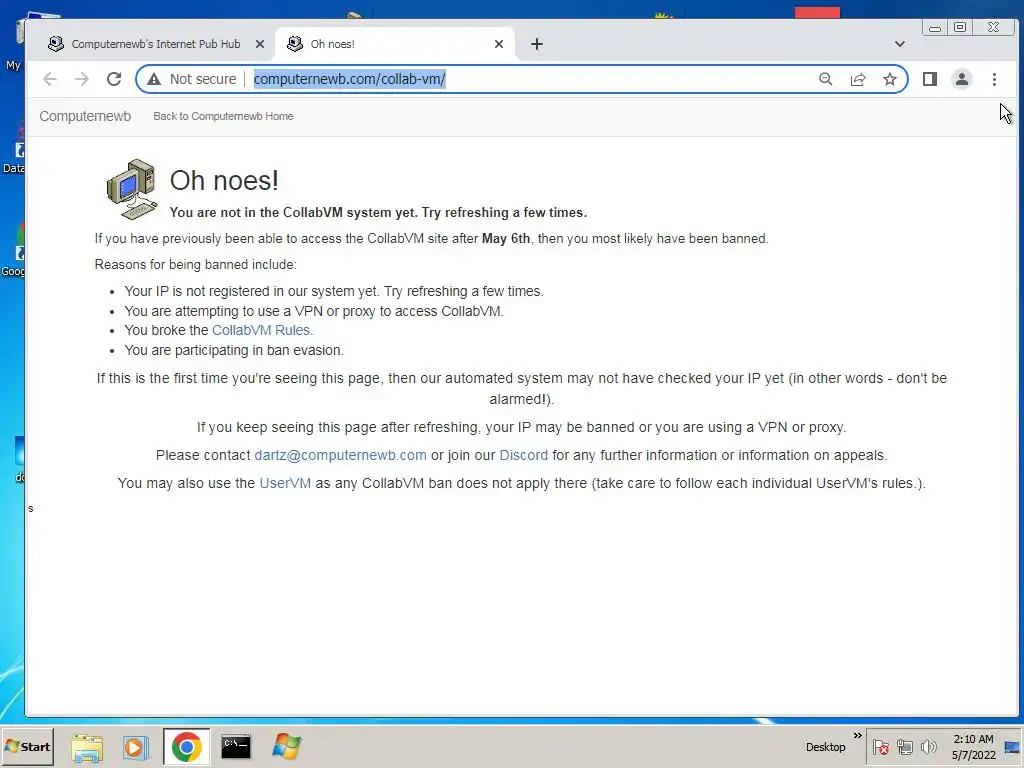Click the dartz@computernewb.com email link
1024x768 pixels.
(340, 455)
